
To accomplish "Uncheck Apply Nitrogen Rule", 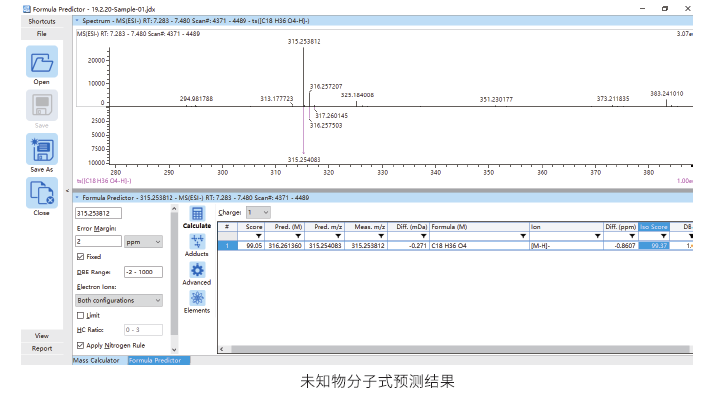I will pyautogui.click(x=81, y=345).
